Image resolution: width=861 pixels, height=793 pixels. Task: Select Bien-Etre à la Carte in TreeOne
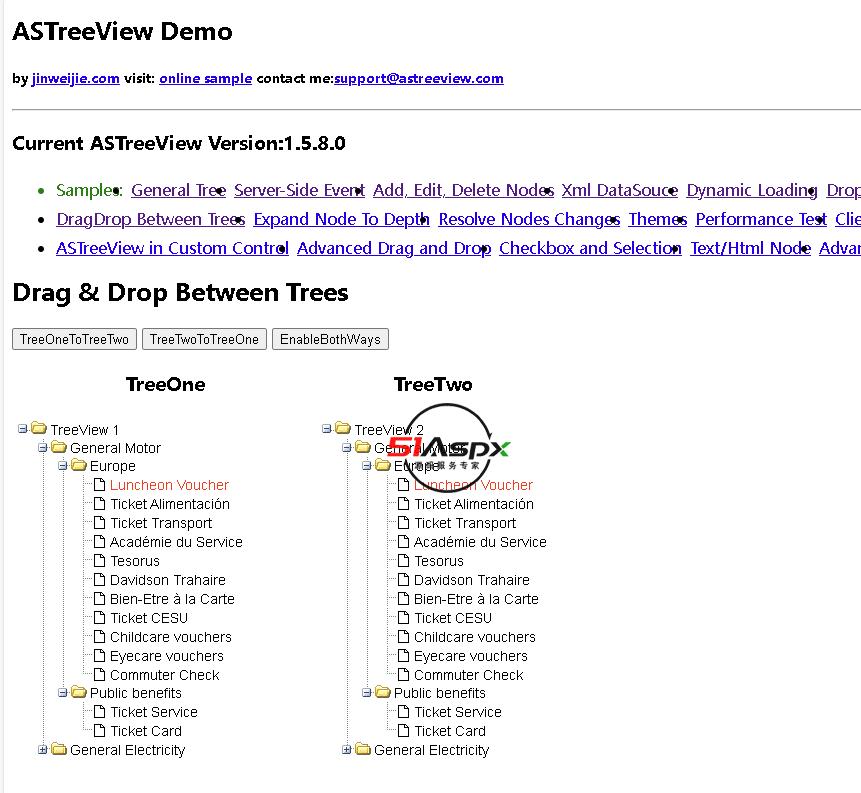[x=172, y=599]
